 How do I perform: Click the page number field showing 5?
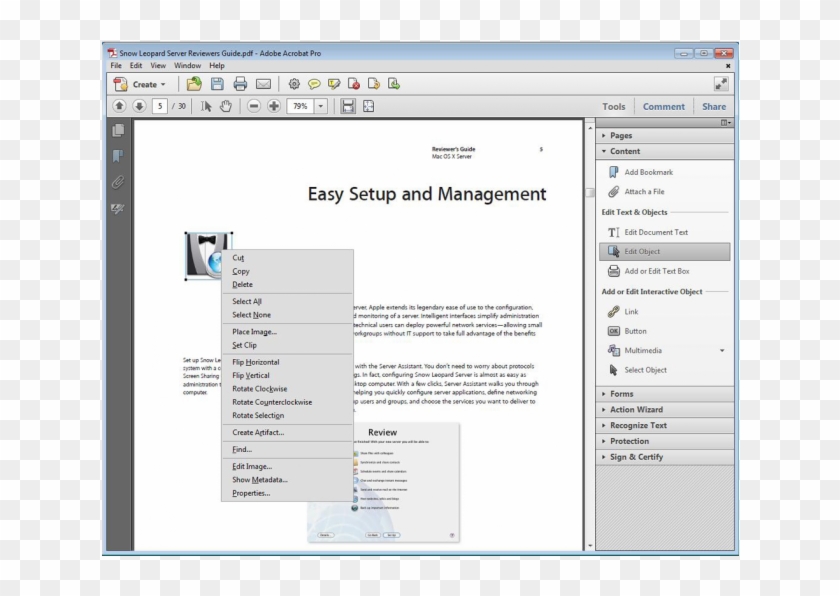click(x=160, y=106)
